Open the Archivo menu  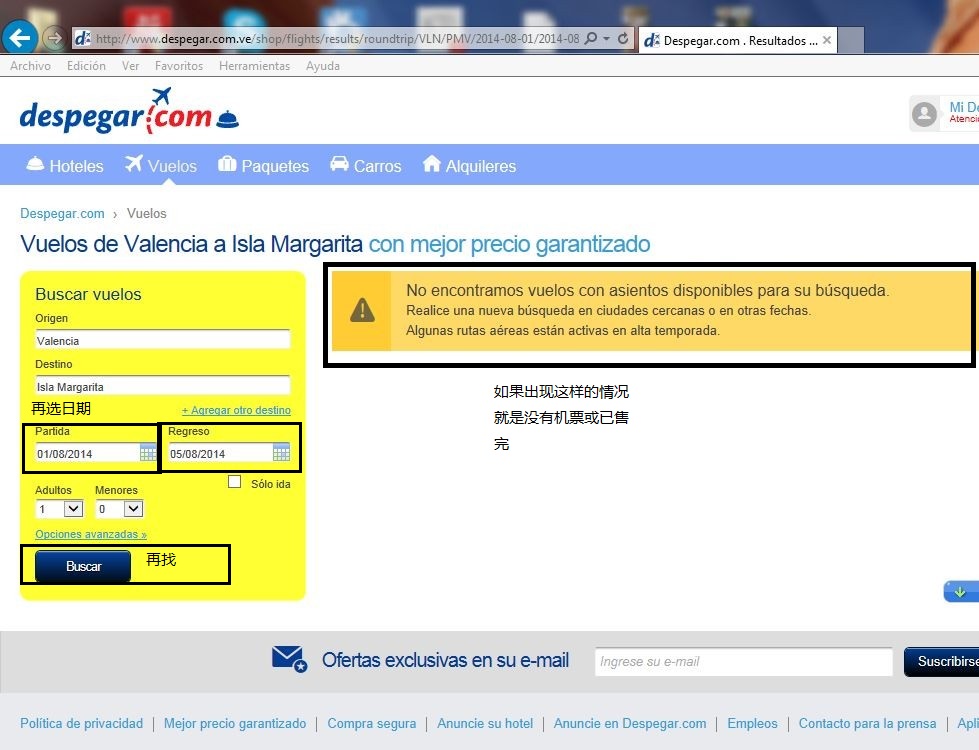click(30, 66)
